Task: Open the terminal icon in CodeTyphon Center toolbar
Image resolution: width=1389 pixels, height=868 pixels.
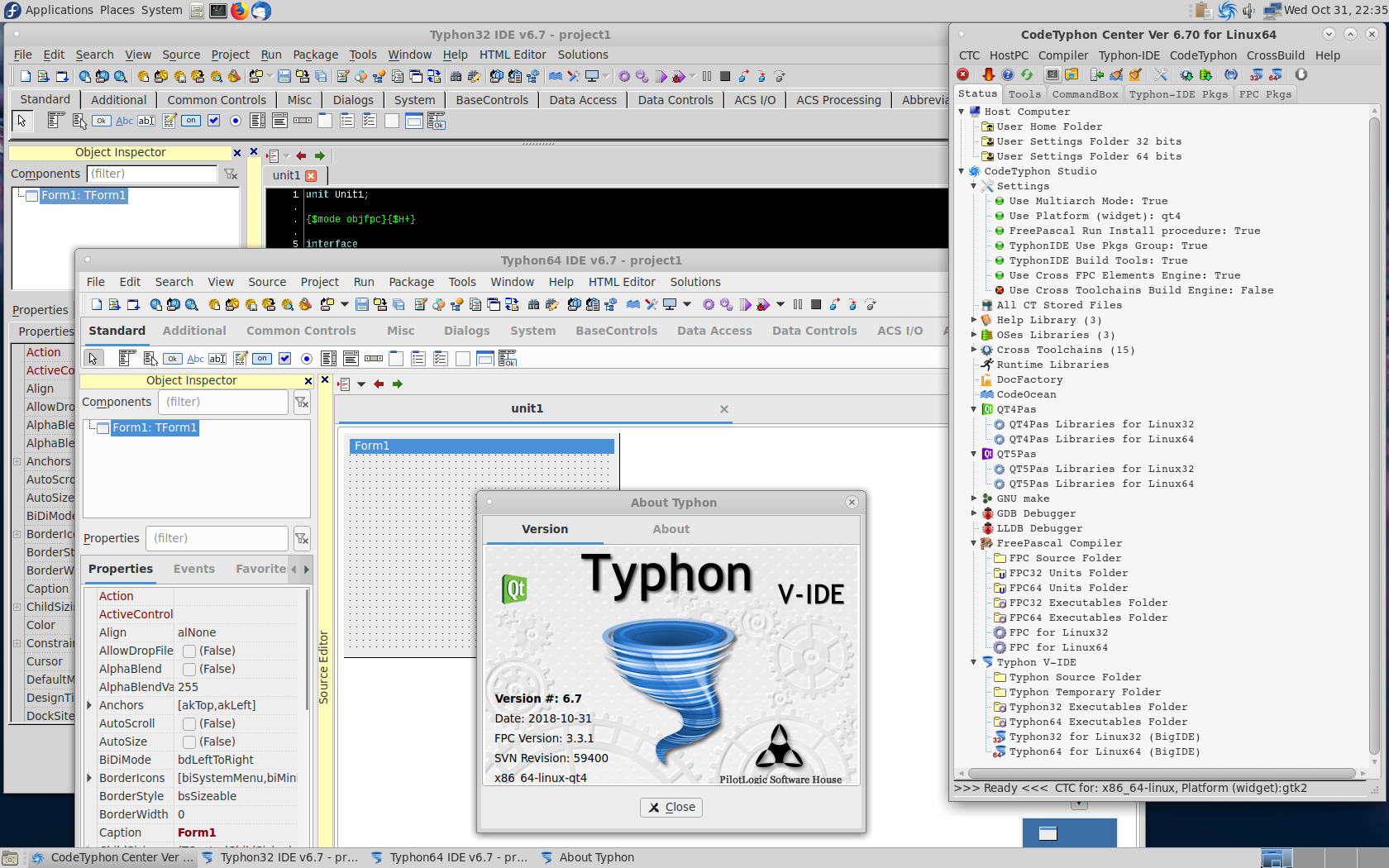Action: [1052, 74]
